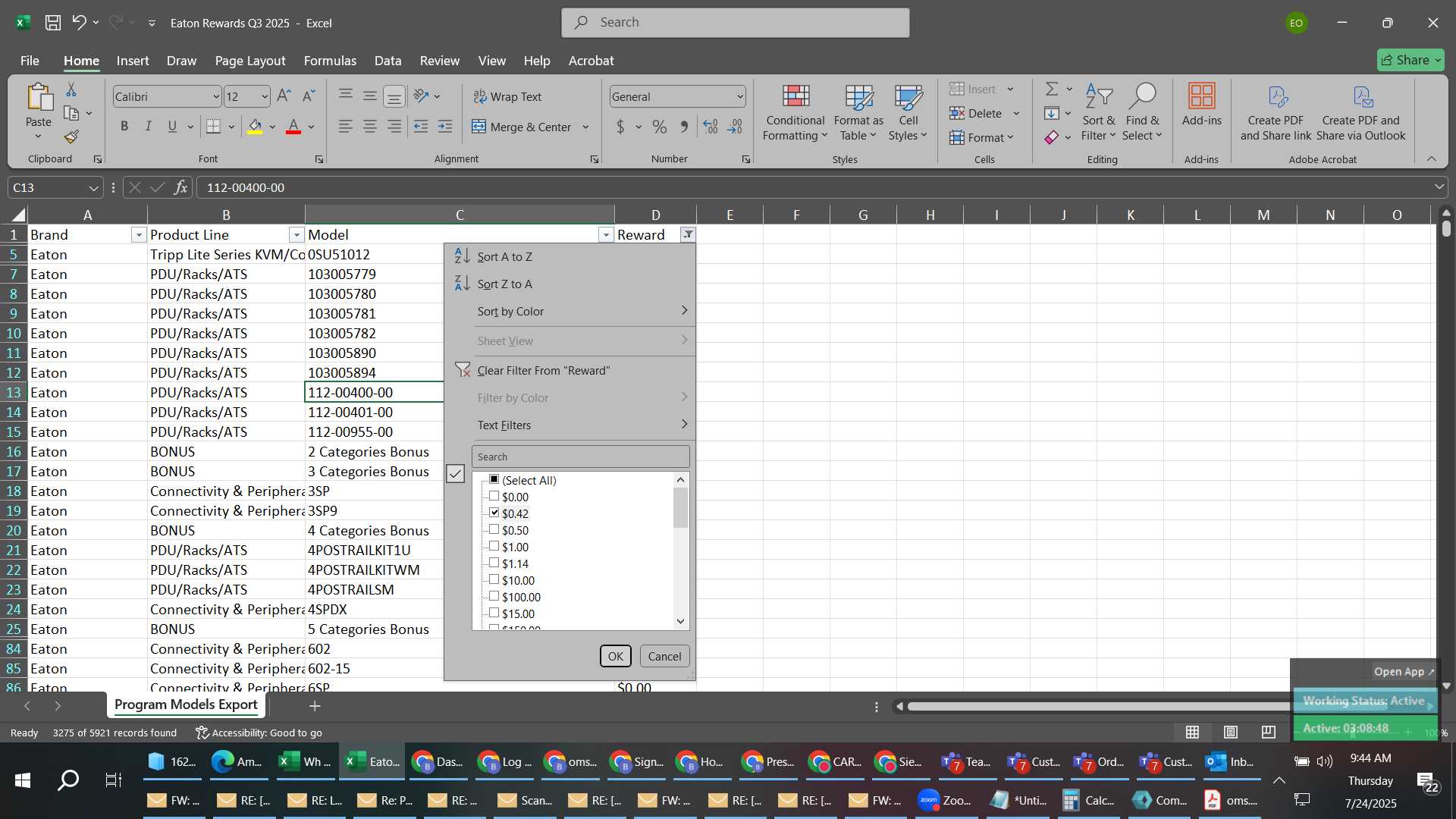Uncheck the $0.42 filter checkbox

pos(494,513)
